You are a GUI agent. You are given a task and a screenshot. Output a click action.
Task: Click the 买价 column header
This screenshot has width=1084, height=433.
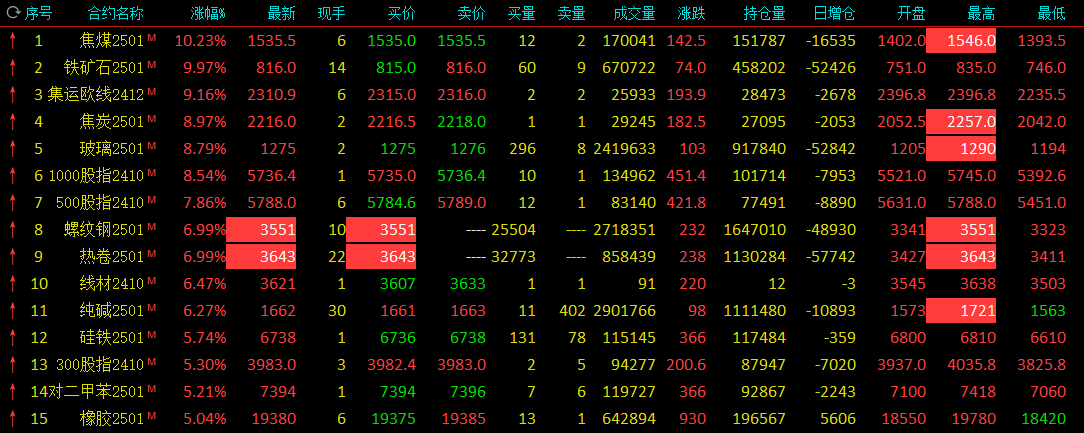(x=402, y=13)
